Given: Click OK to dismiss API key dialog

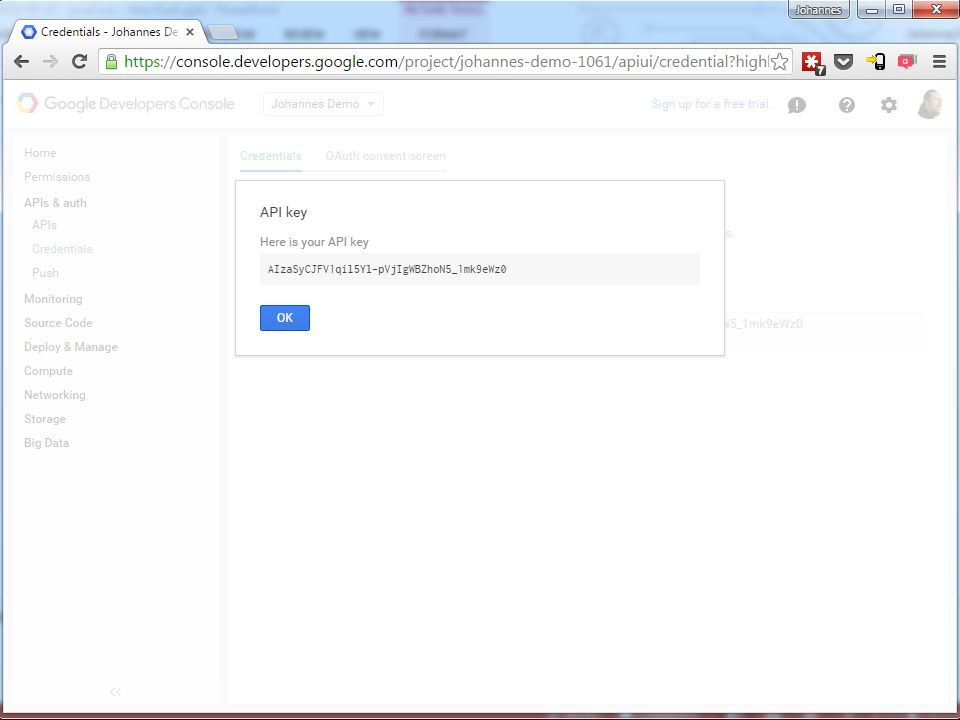Looking at the screenshot, I should pyautogui.click(x=285, y=318).
